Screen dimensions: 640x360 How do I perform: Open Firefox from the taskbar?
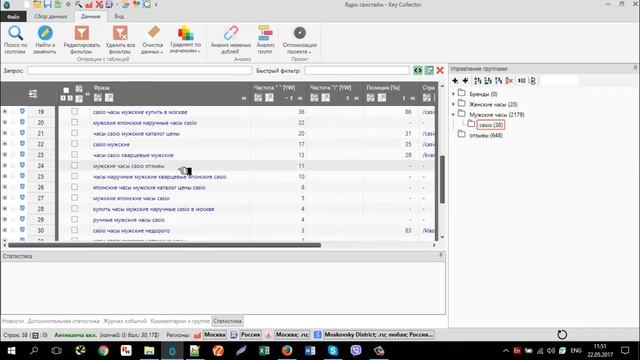287,351
